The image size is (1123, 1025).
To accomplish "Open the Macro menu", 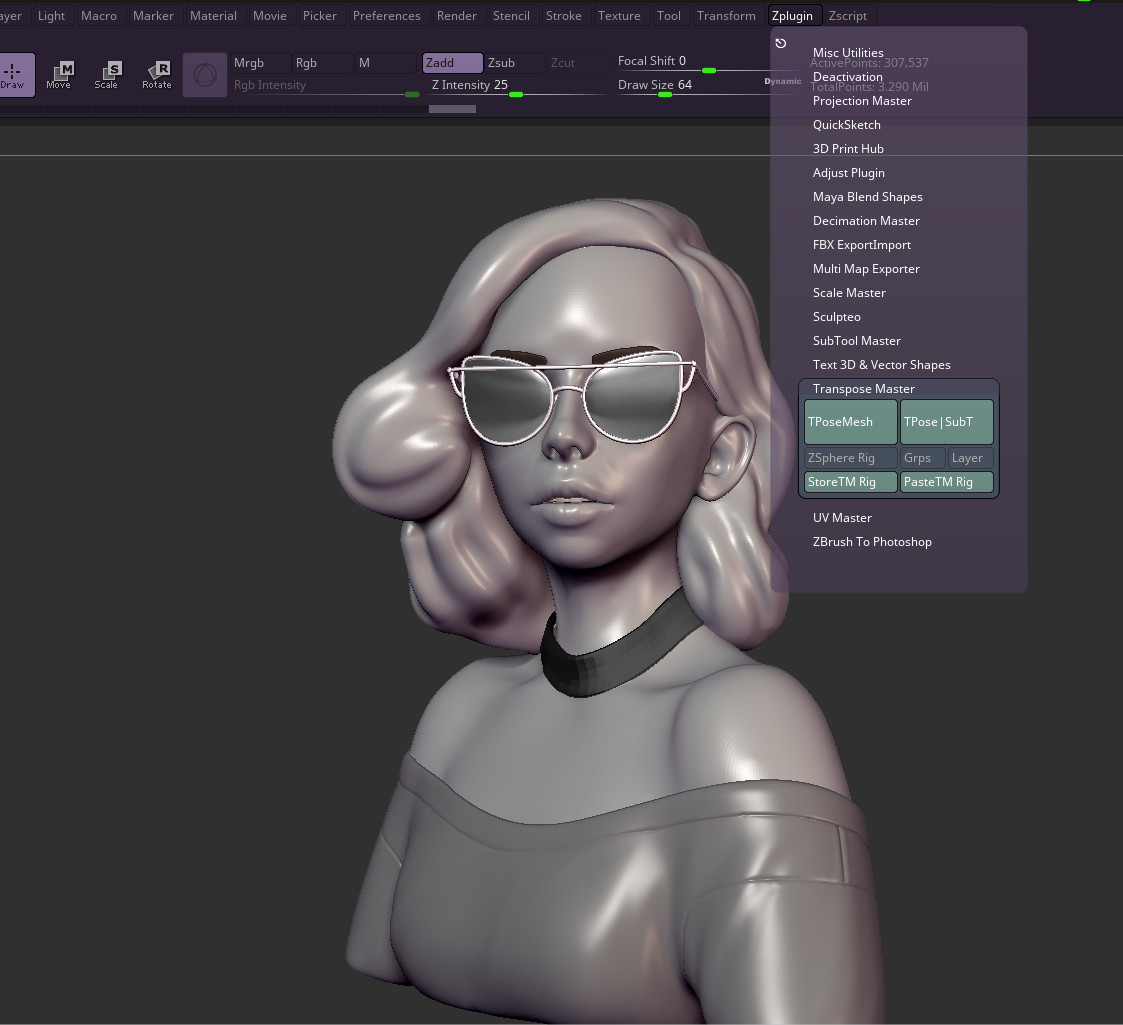I will [99, 16].
